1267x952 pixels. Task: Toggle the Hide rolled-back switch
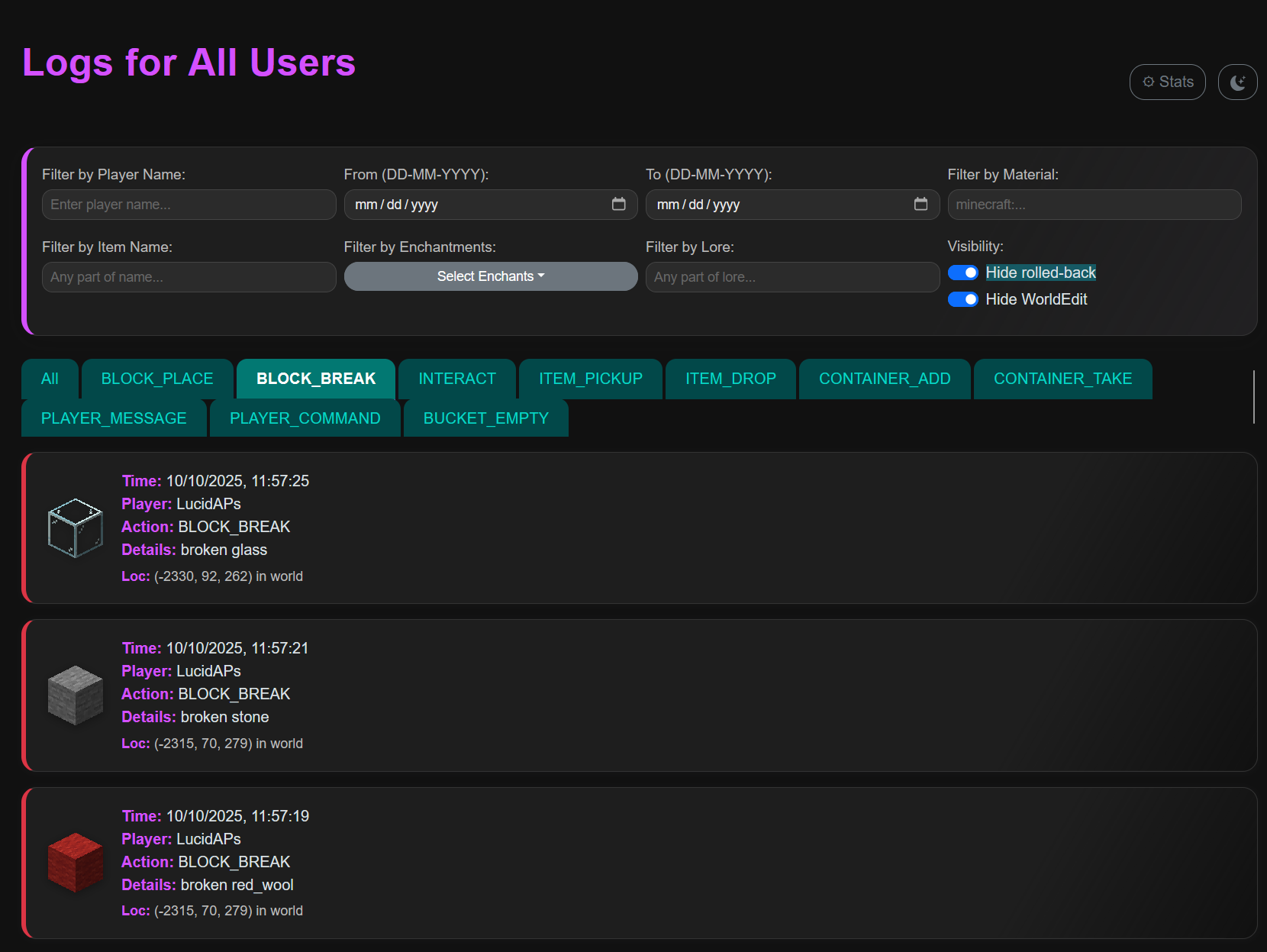pyautogui.click(x=962, y=273)
